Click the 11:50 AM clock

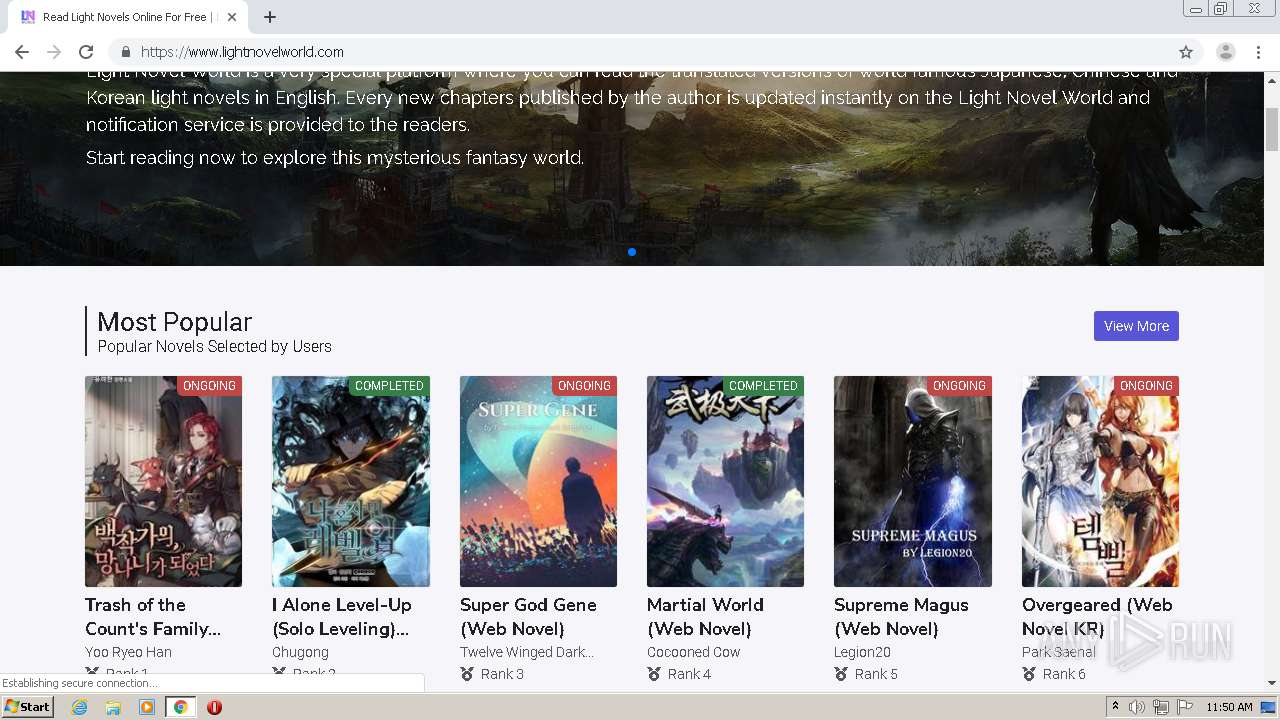pos(1229,707)
